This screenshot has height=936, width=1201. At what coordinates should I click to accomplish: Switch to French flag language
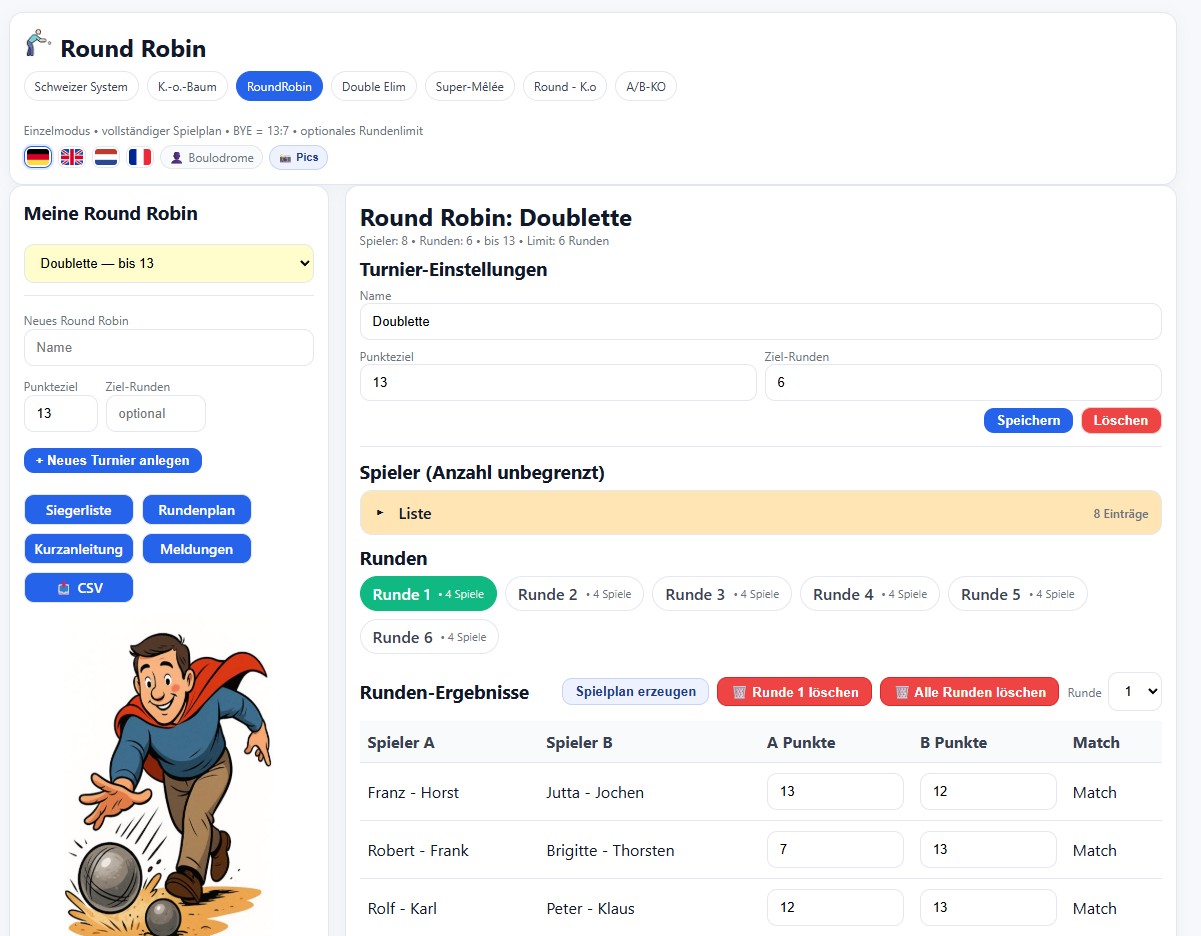140,157
